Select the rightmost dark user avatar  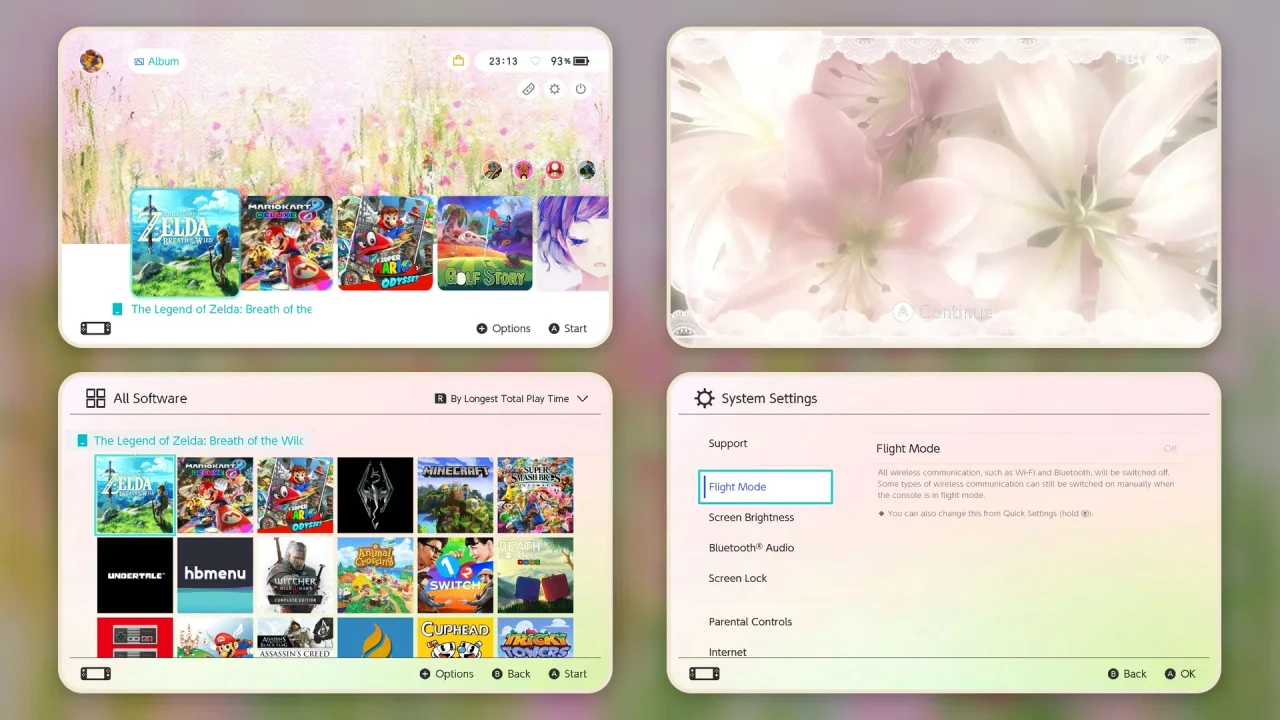point(587,170)
